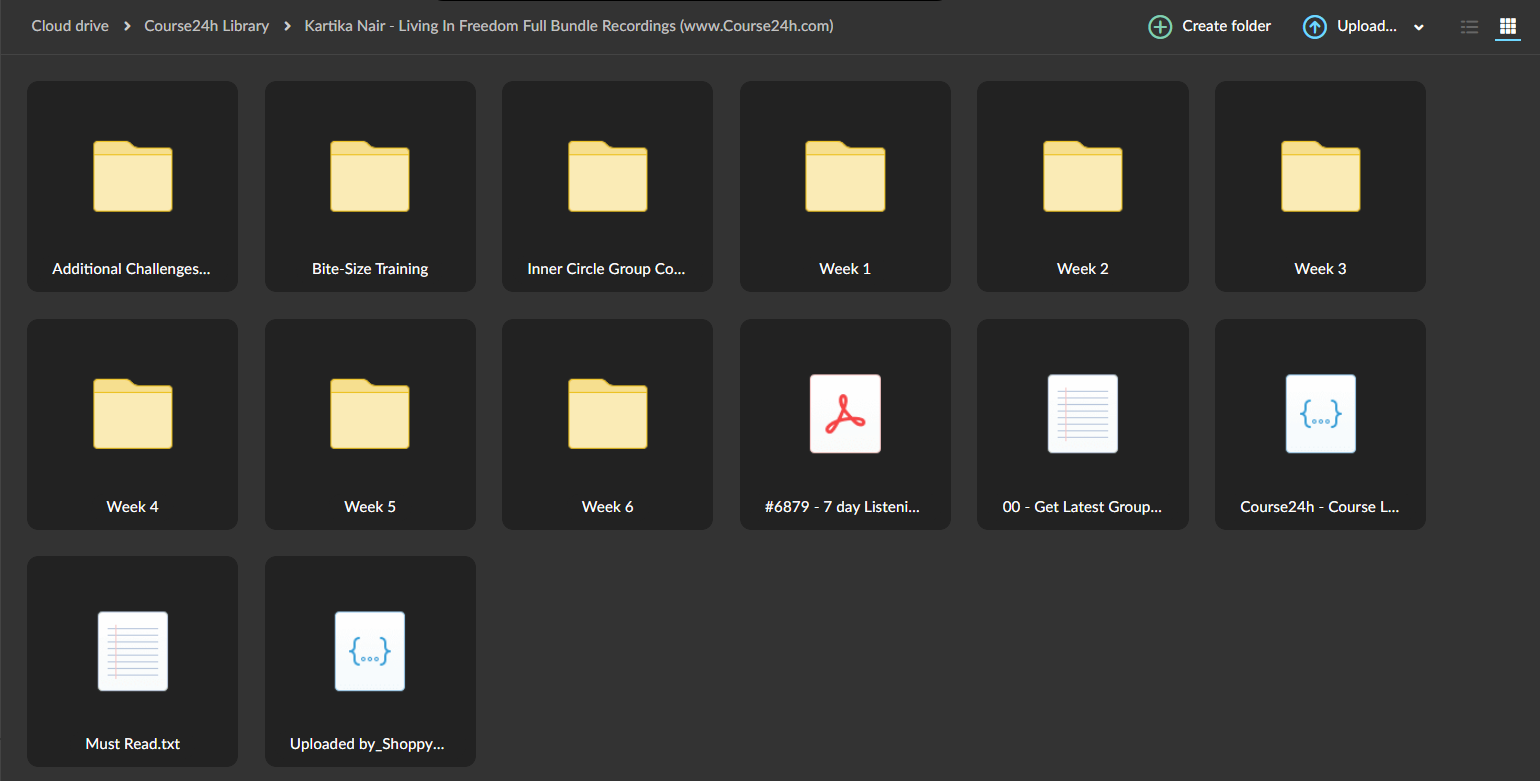Viewport: 1540px width, 781px height.
Task: Open the Week 6 folder
Action: coord(607,424)
